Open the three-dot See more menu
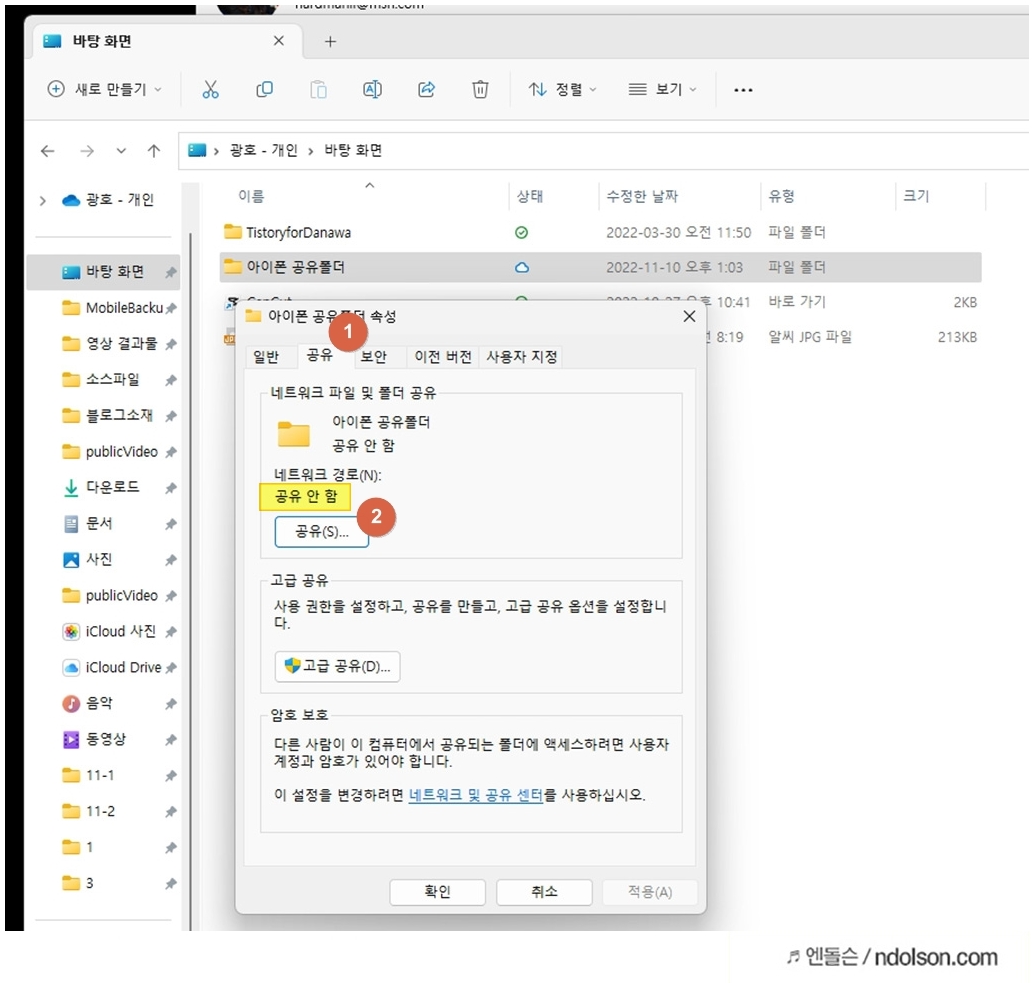The width and height of the screenshot is (1034, 983). click(x=743, y=90)
